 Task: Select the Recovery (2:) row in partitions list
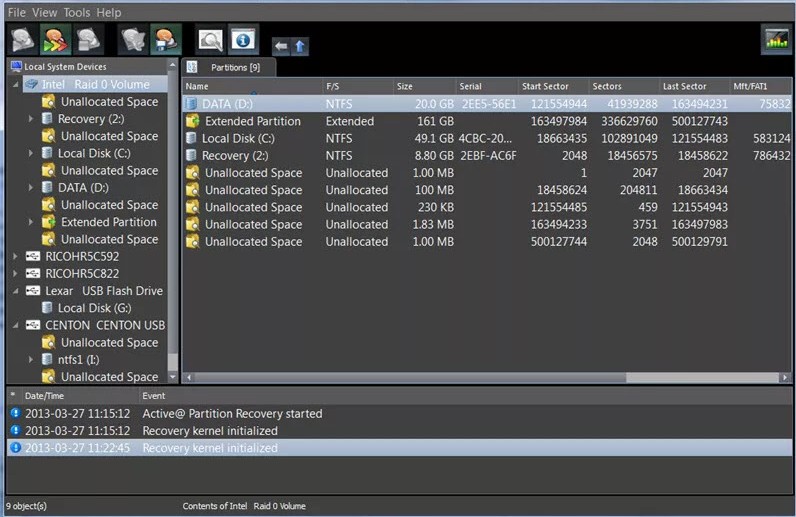point(487,156)
